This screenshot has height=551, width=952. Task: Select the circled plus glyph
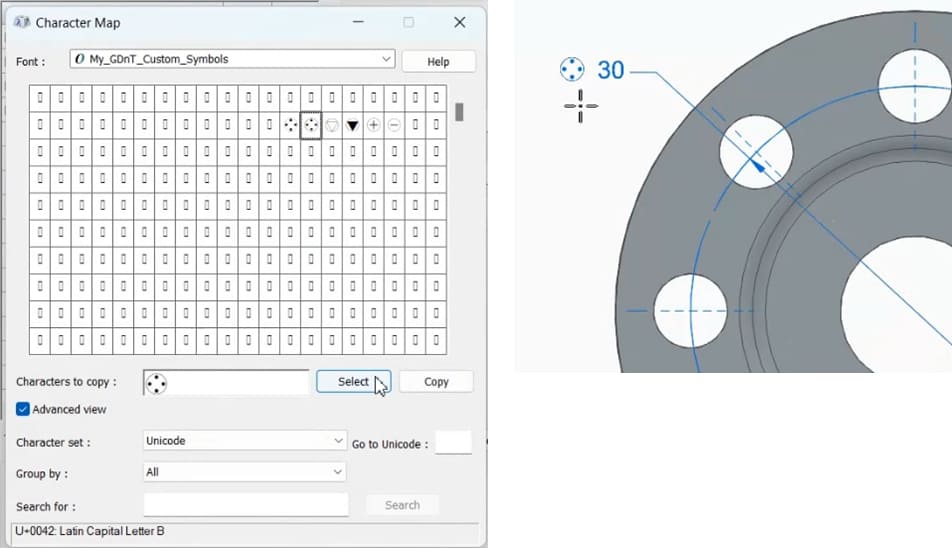(x=374, y=125)
